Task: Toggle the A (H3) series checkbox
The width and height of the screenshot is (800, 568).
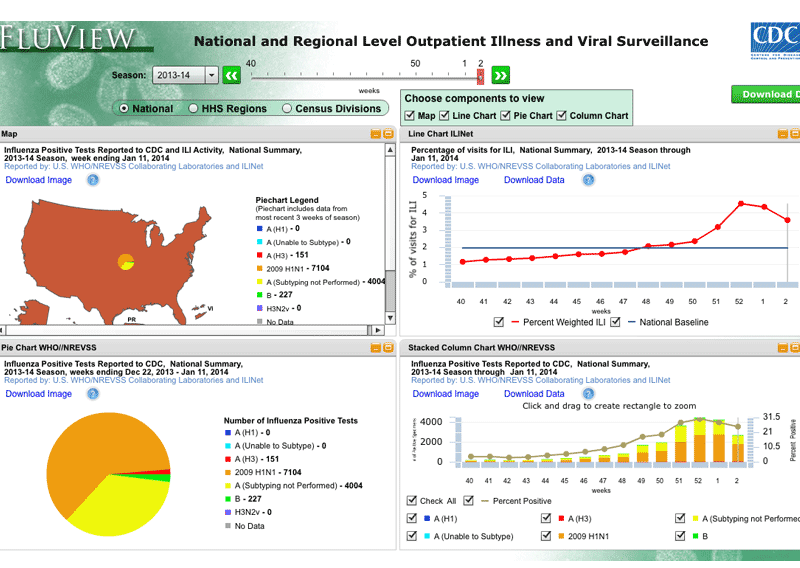Action: point(546,518)
